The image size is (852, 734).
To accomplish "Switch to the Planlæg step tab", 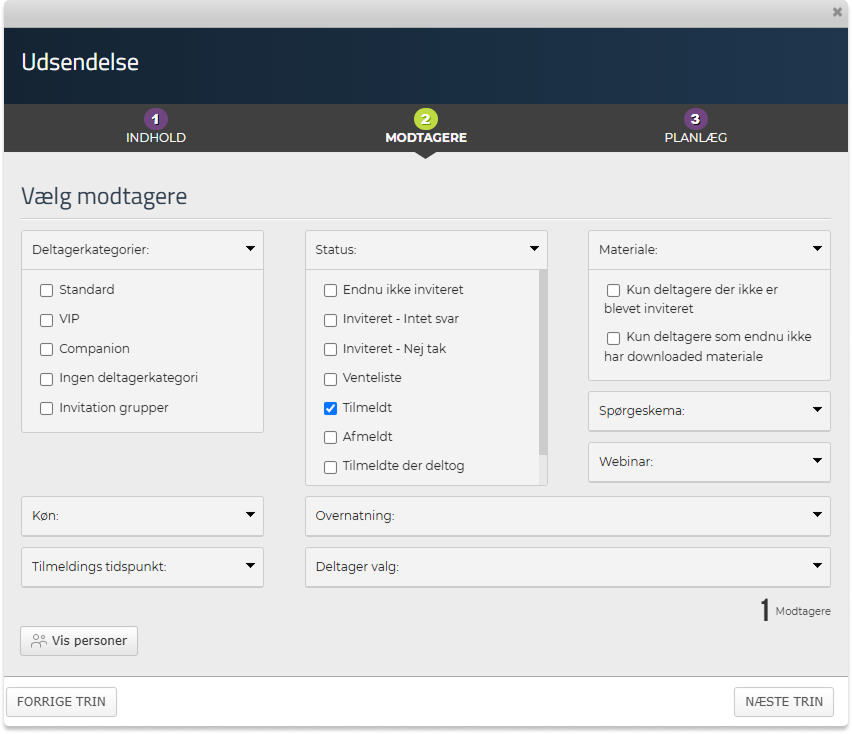I will 696,138.
